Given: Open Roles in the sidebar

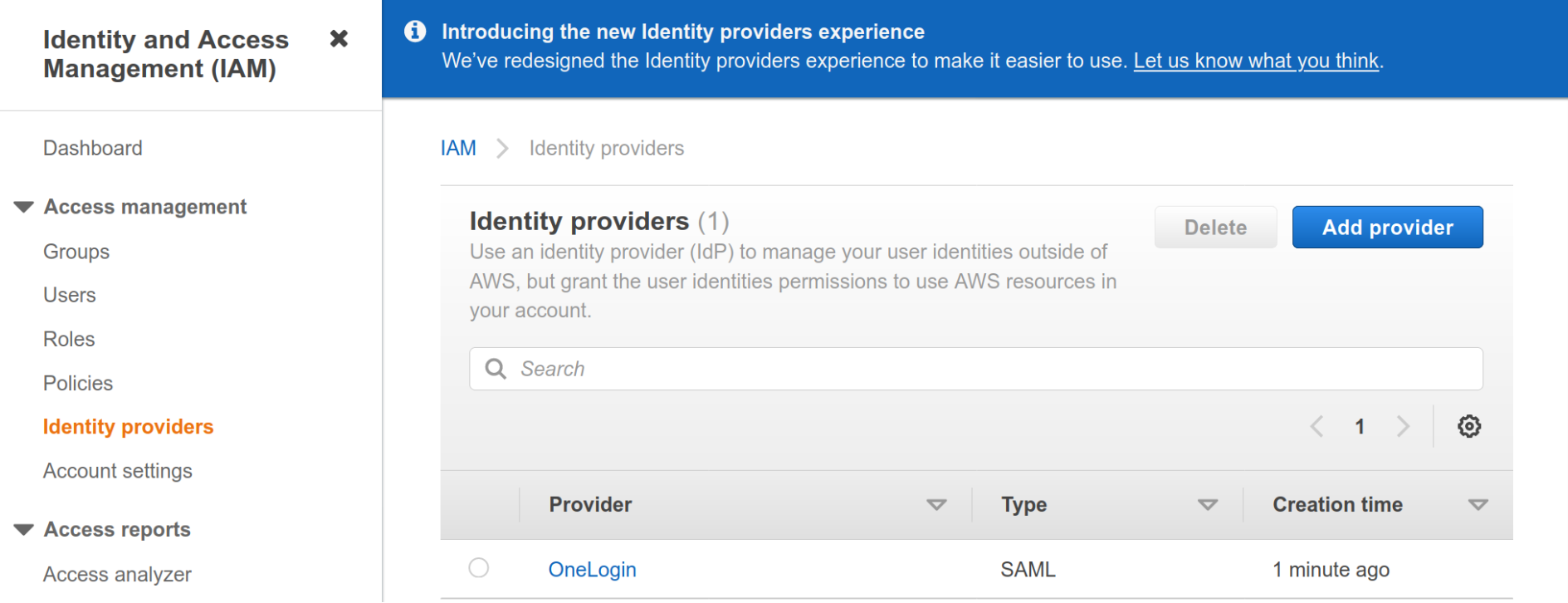Looking at the screenshot, I should pos(69,339).
